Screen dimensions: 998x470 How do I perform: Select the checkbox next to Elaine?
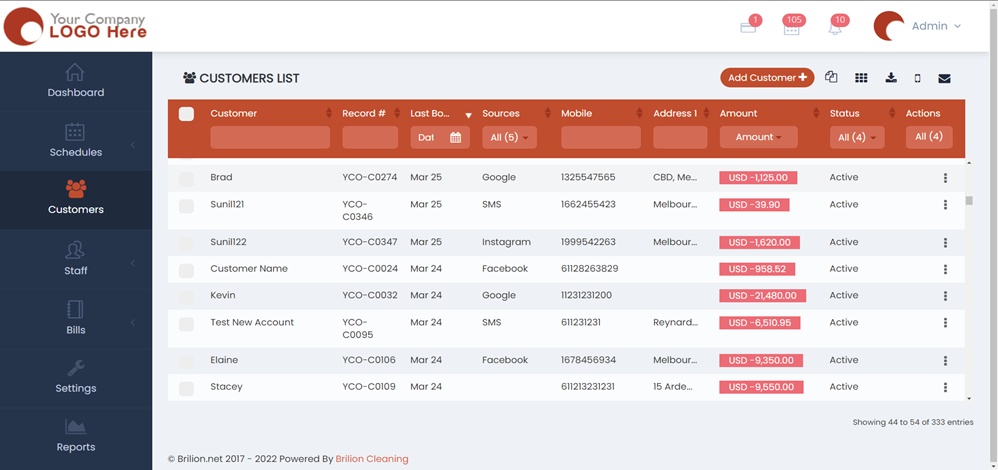click(x=186, y=361)
